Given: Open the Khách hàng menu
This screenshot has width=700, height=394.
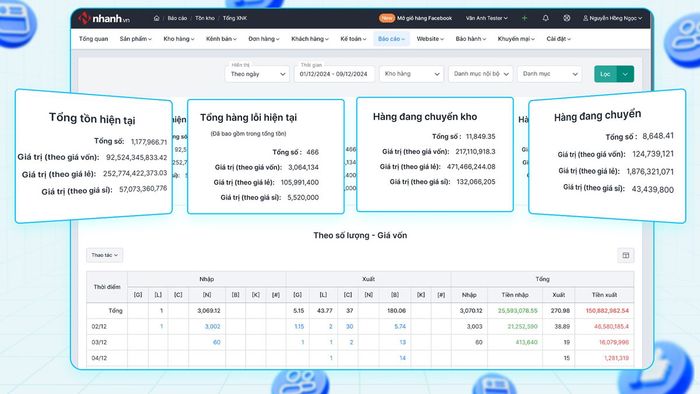Looking at the screenshot, I should [310, 39].
